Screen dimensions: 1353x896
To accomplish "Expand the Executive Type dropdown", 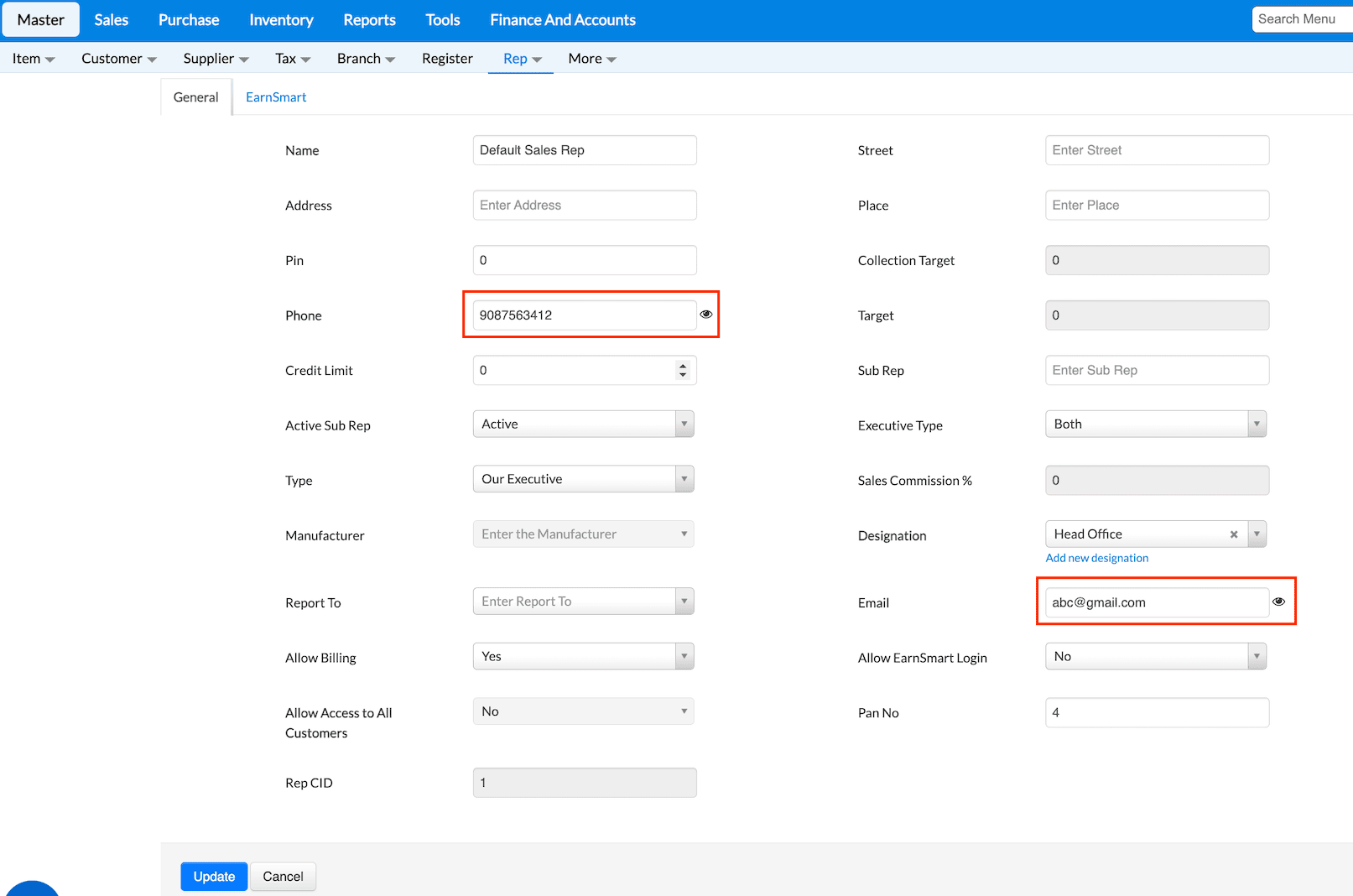I will click(x=1155, y=425).
